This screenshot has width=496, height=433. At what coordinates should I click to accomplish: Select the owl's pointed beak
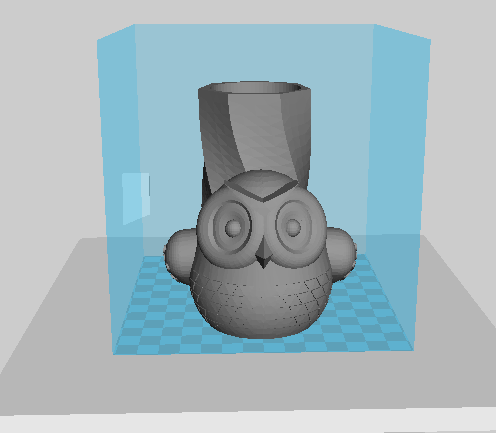coord(264,258)
